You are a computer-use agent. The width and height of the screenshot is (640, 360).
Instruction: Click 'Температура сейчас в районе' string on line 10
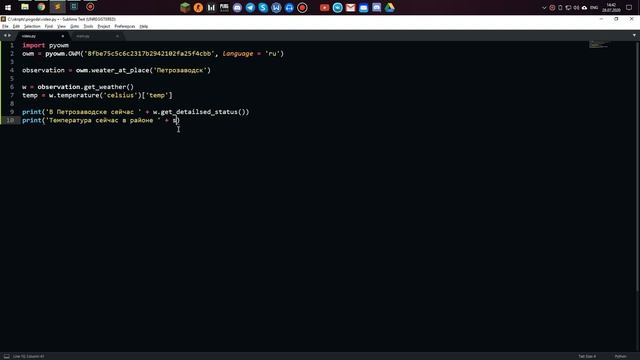(x=104, y=120)
